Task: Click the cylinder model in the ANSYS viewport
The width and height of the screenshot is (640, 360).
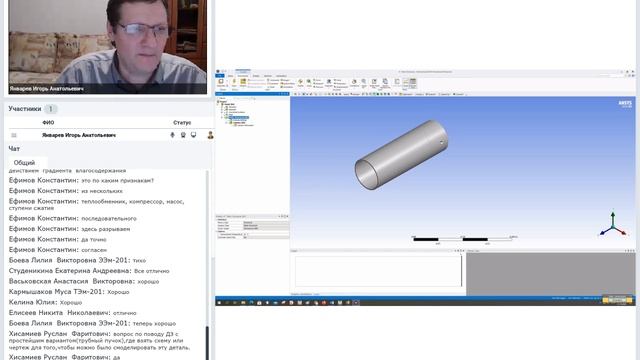Action: coord(402,155)
